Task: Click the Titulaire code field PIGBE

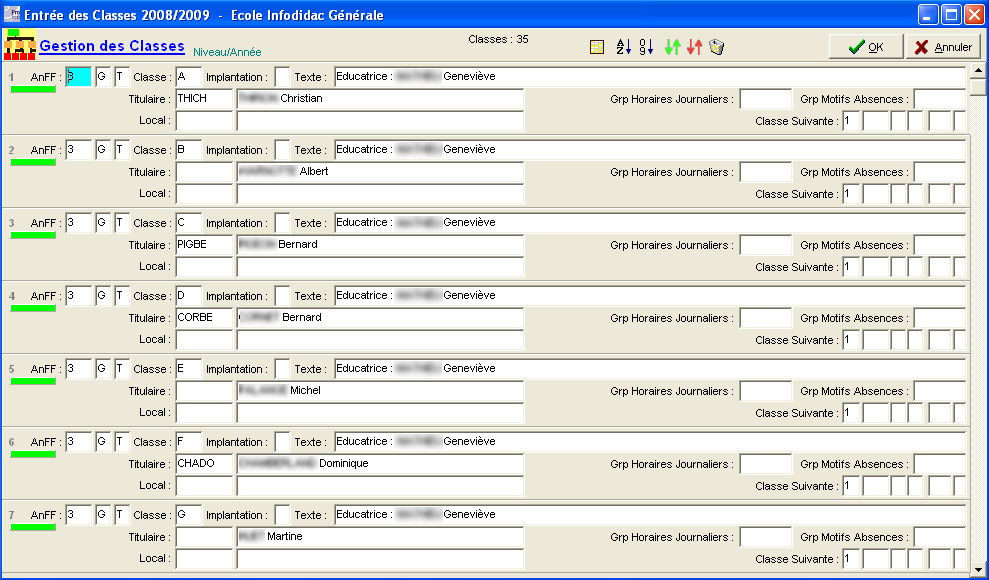Action: click(x=204, y=245)
